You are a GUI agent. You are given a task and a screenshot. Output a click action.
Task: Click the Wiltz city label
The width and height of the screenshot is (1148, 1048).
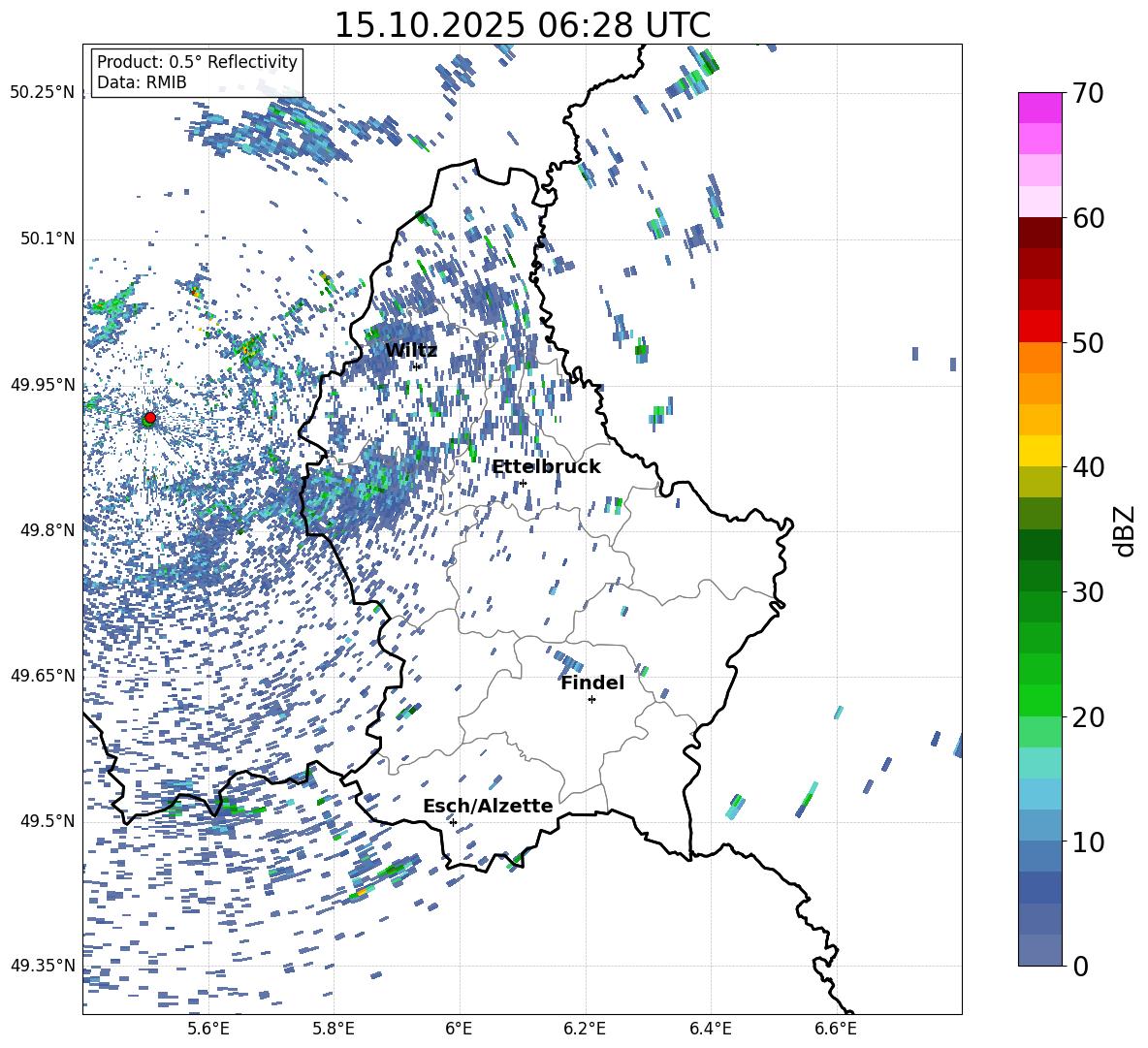click(x=411, y=351)
